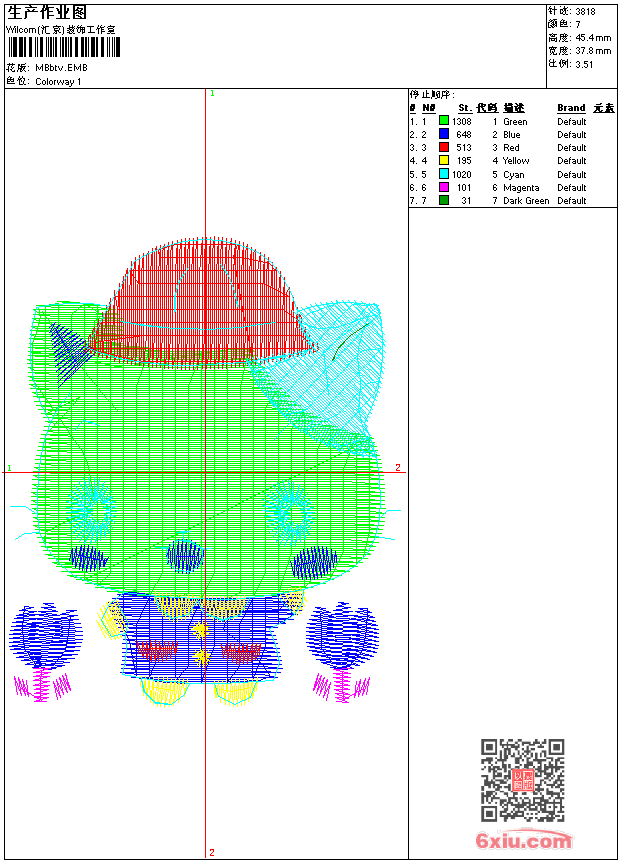
Task: Click the '描述' column header
Action: click(x=514, y=108)
